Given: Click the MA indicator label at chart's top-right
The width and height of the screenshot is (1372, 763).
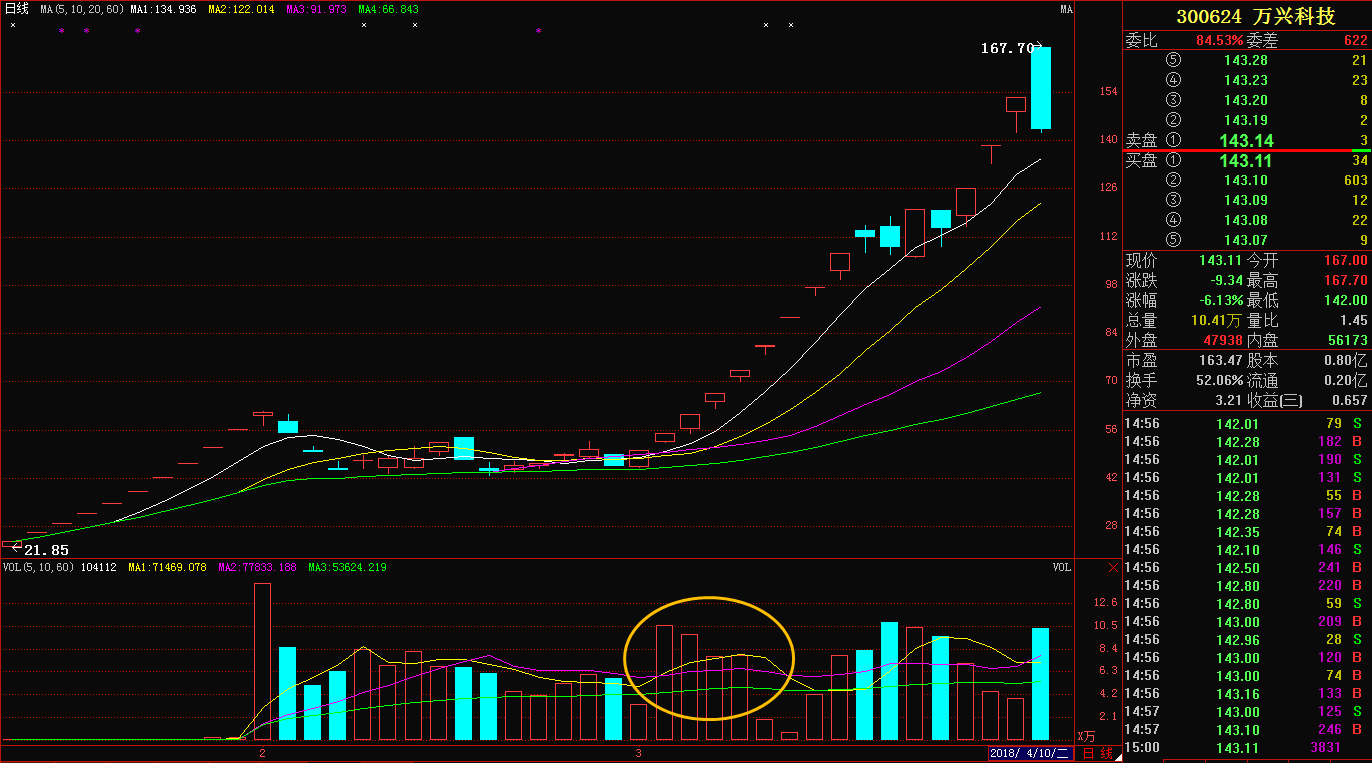Looking at the screenshot, I should pos(1066,9).
